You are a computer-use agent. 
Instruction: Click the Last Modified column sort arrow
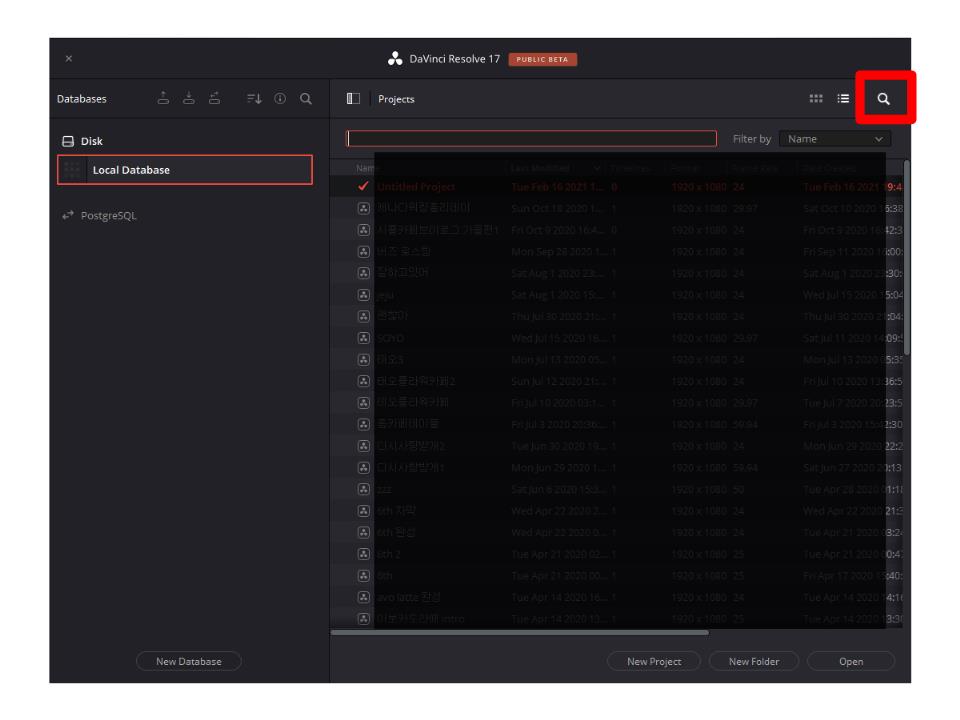(x=596, y=168)
